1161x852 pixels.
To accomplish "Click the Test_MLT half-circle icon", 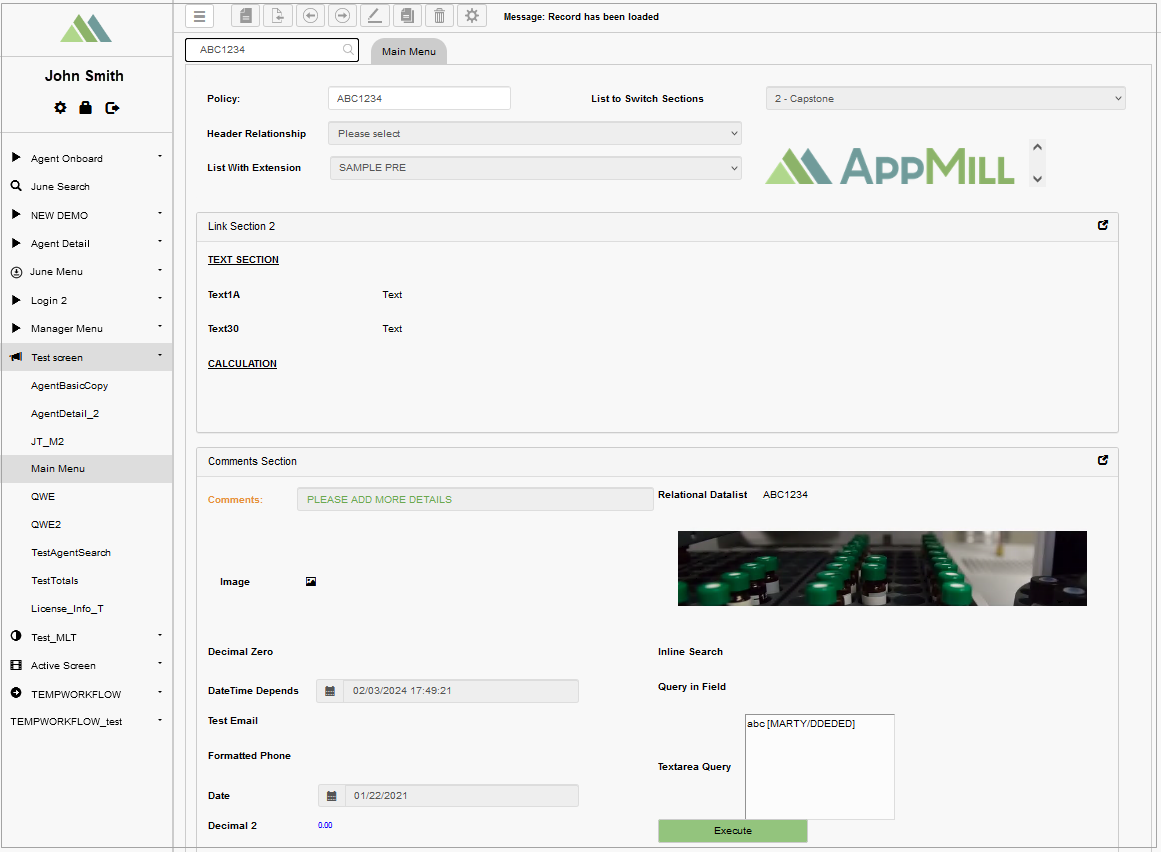I will point(16,636).
